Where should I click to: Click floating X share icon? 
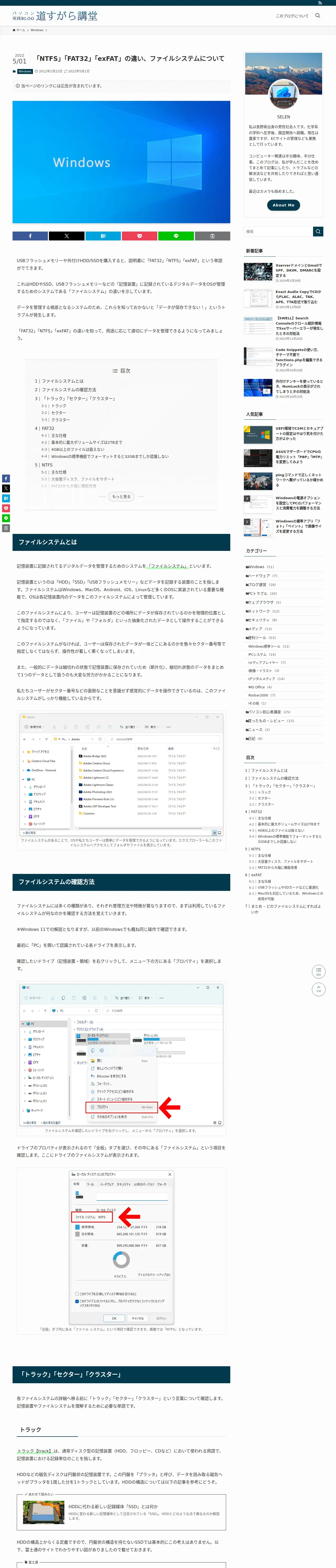pyautogui.click(x=5, y=488)
